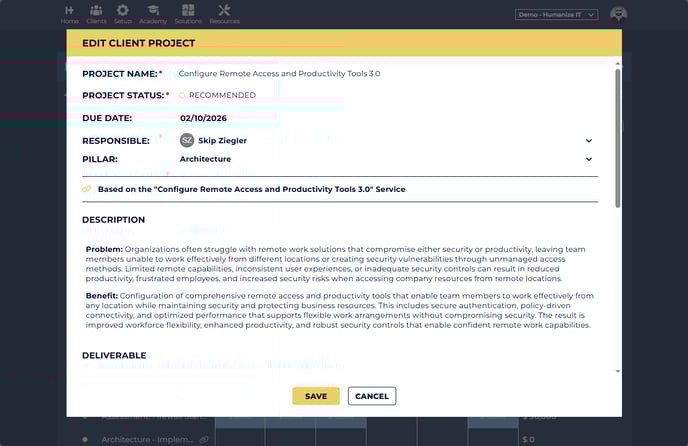Viewport: 688px width, 446px height.
Task: Open the Solutions grid icon
Action: pos(188,11)
